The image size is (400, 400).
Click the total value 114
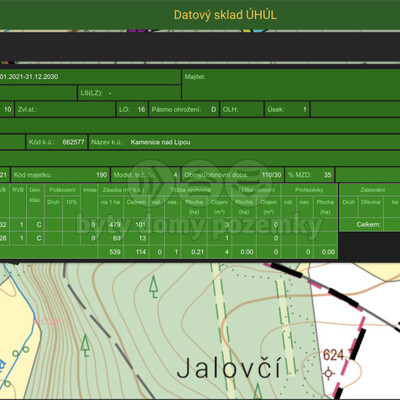(x=141, y=252)
